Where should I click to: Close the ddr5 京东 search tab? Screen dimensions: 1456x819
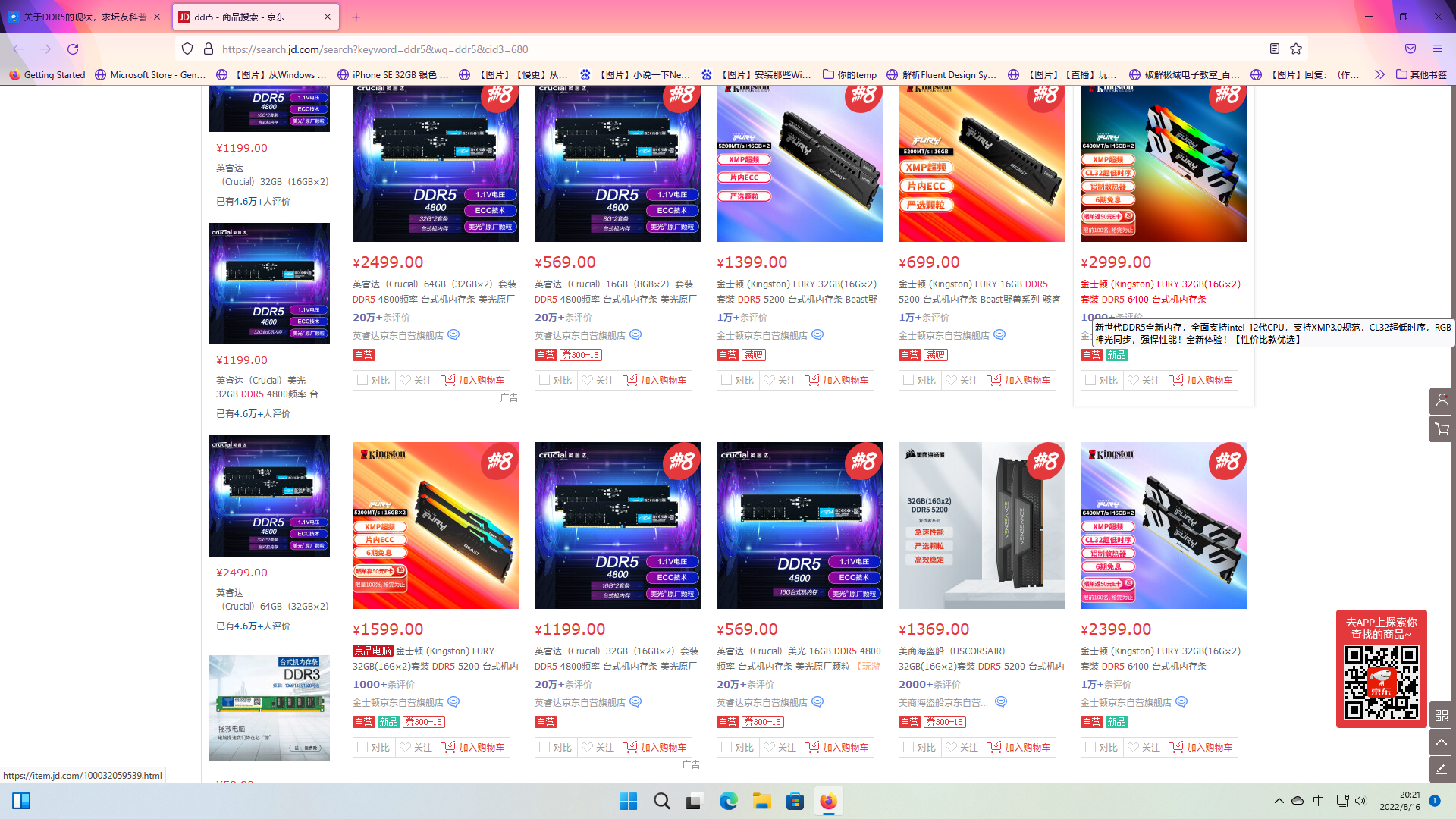(328, 17)
